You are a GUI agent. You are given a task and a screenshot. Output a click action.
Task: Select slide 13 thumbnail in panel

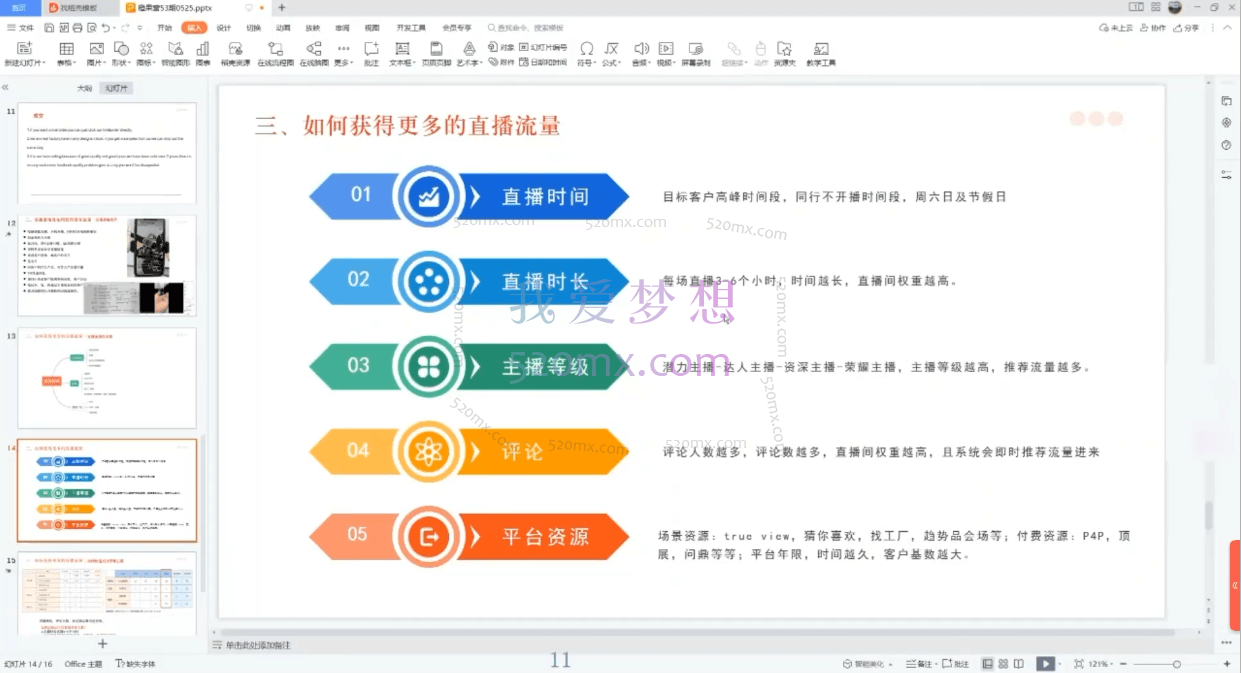107,377
